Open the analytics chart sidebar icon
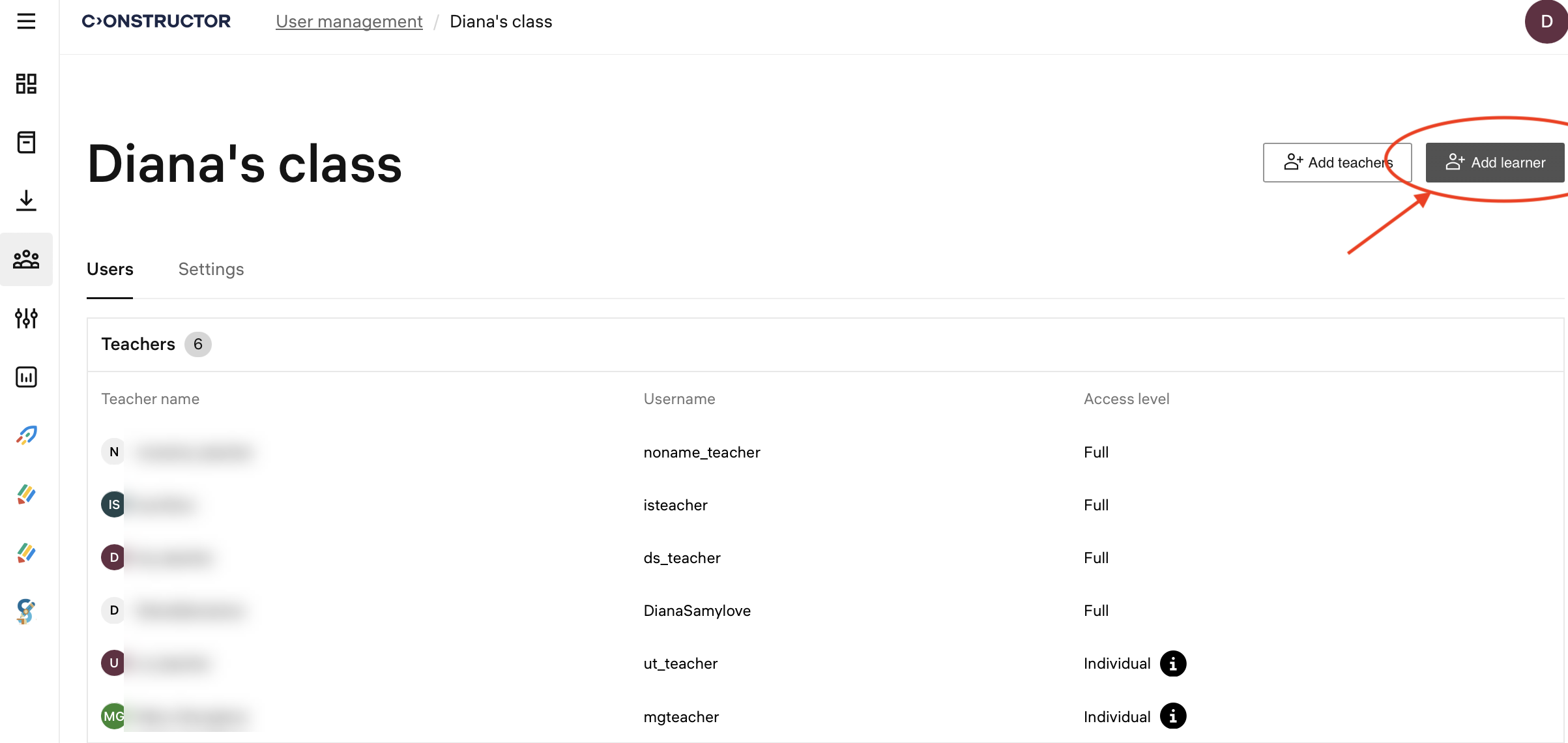The image size is (1568, 743). (x=26, y=377)
